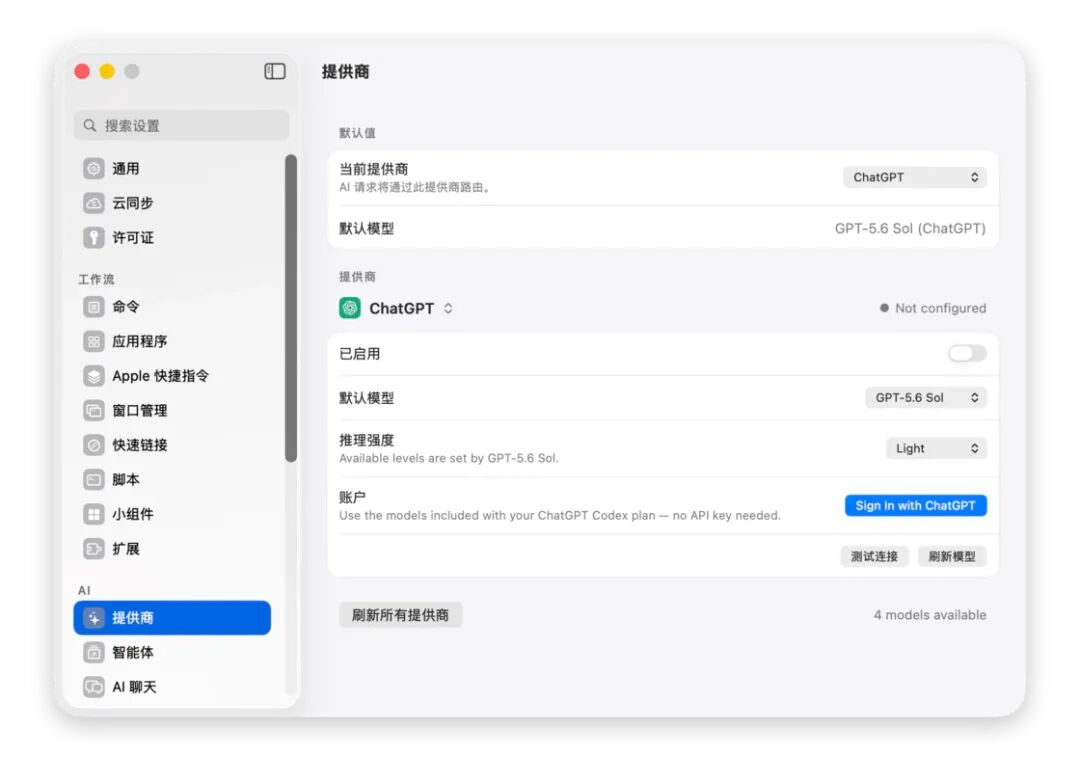Viewport: 1080px width, 782px height.
Task: Click the yellow minimize window button
Action: [x=107, y=71]
